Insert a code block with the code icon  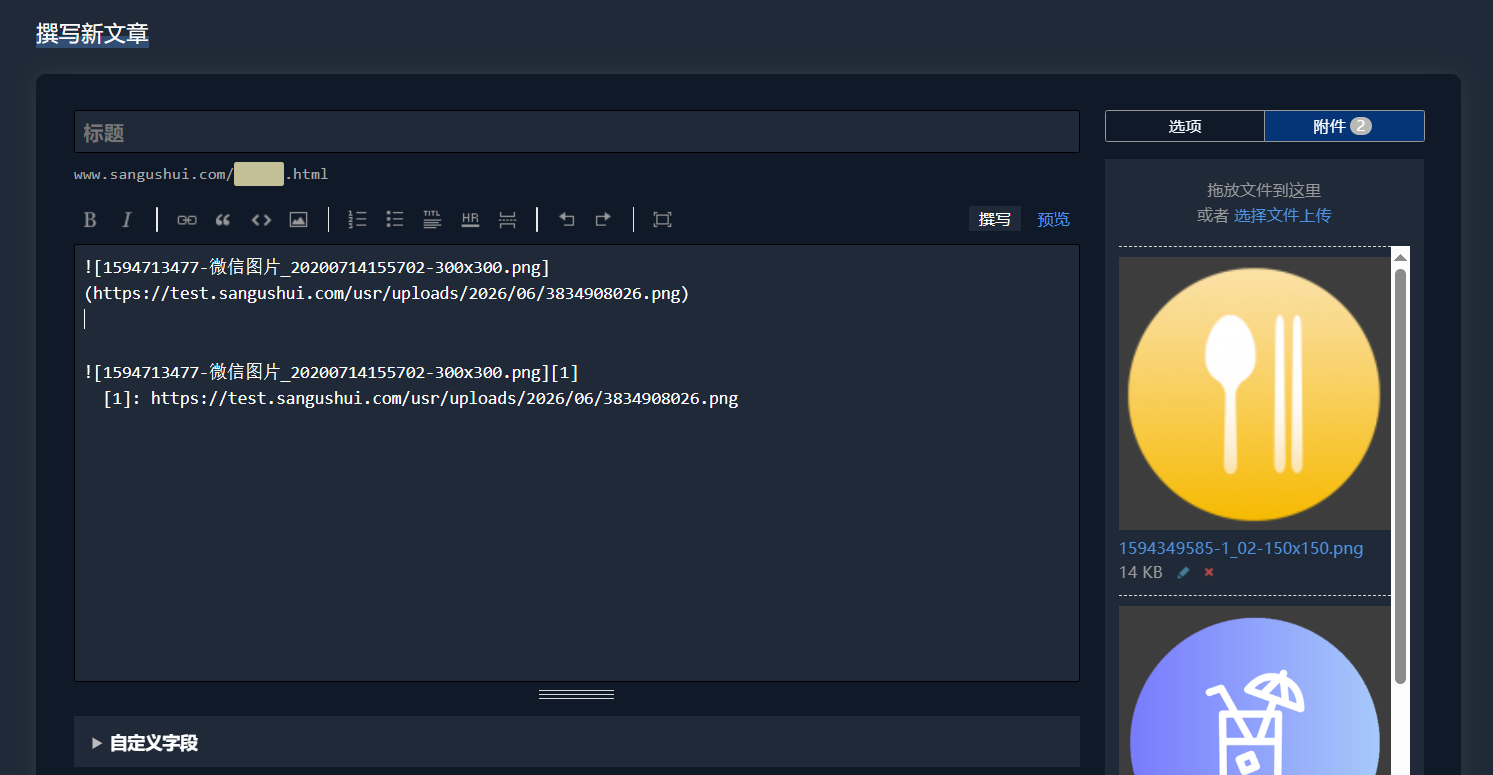(x=261, y=220)
